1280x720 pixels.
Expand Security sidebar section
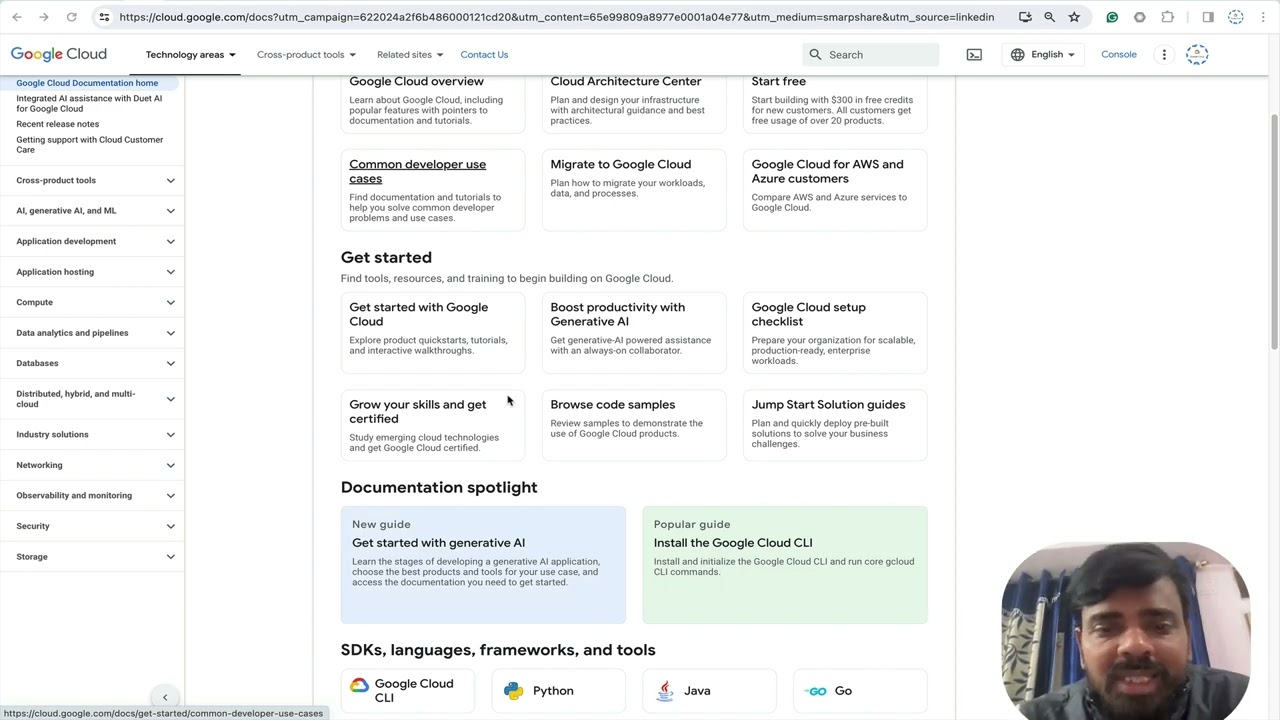click(x=92, y=526)
